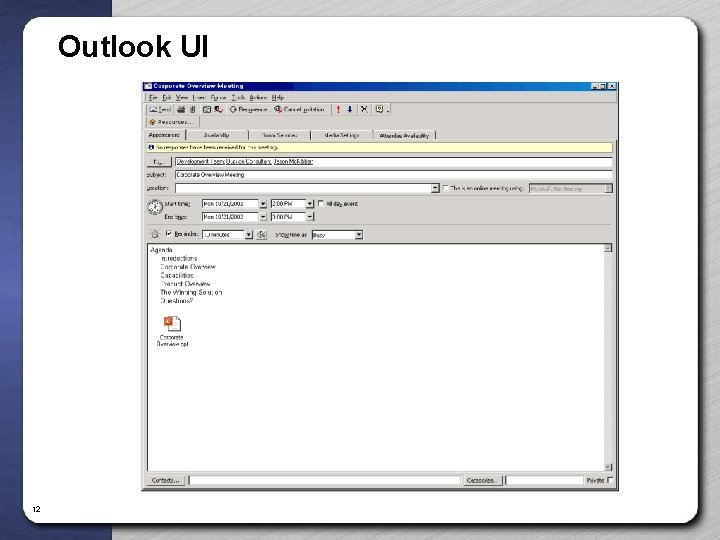
Task: Click the Corporate Overview.ppt attachment icon
Action: click(x=172, y=324)
